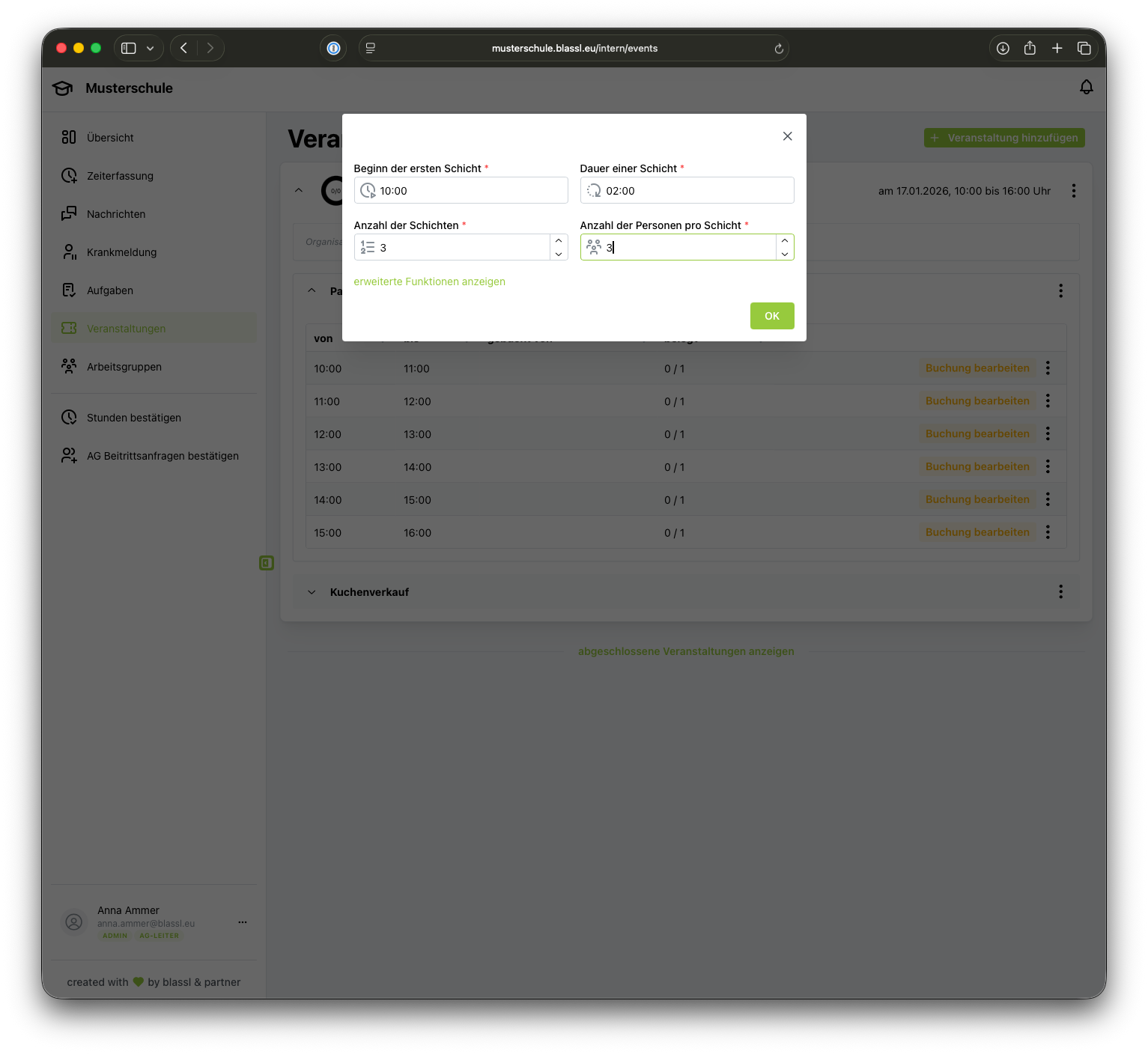This screenshot has height=1054, width=1148.
Task: Reload the page in the address bar
Action: [779, 49]
